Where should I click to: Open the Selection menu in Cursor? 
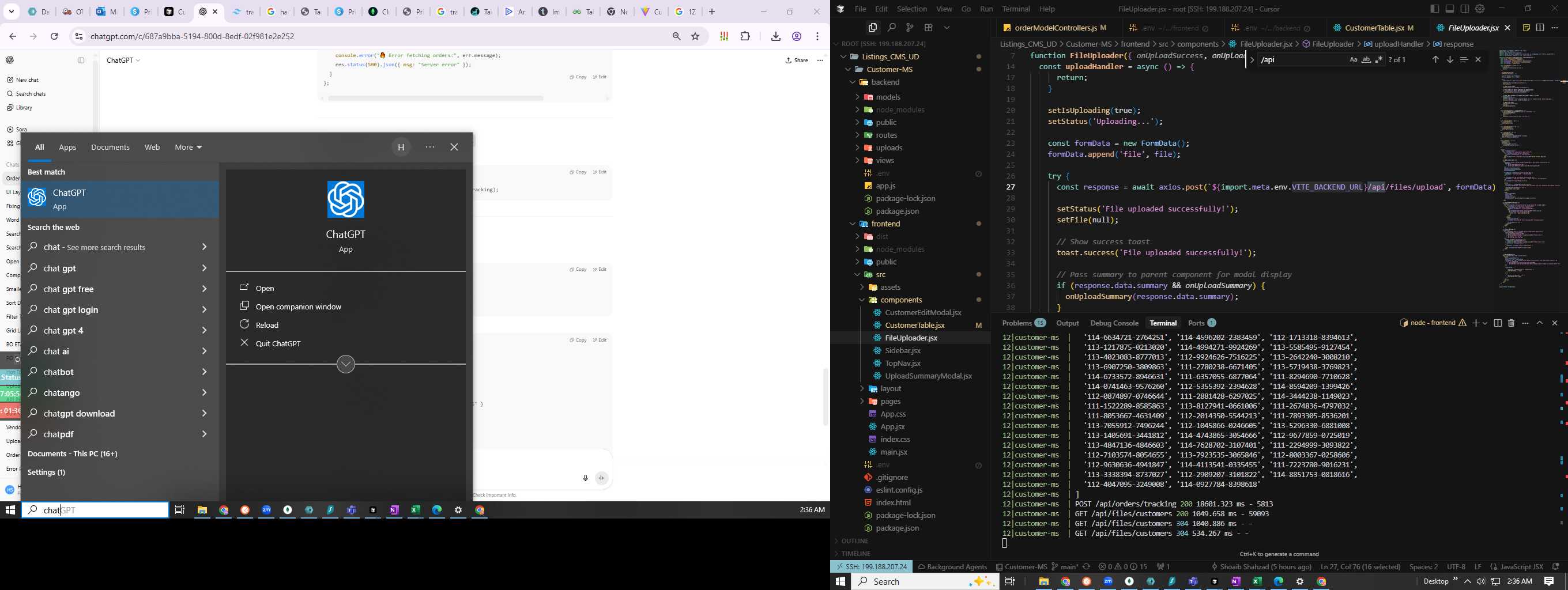(x=912, y=9)
